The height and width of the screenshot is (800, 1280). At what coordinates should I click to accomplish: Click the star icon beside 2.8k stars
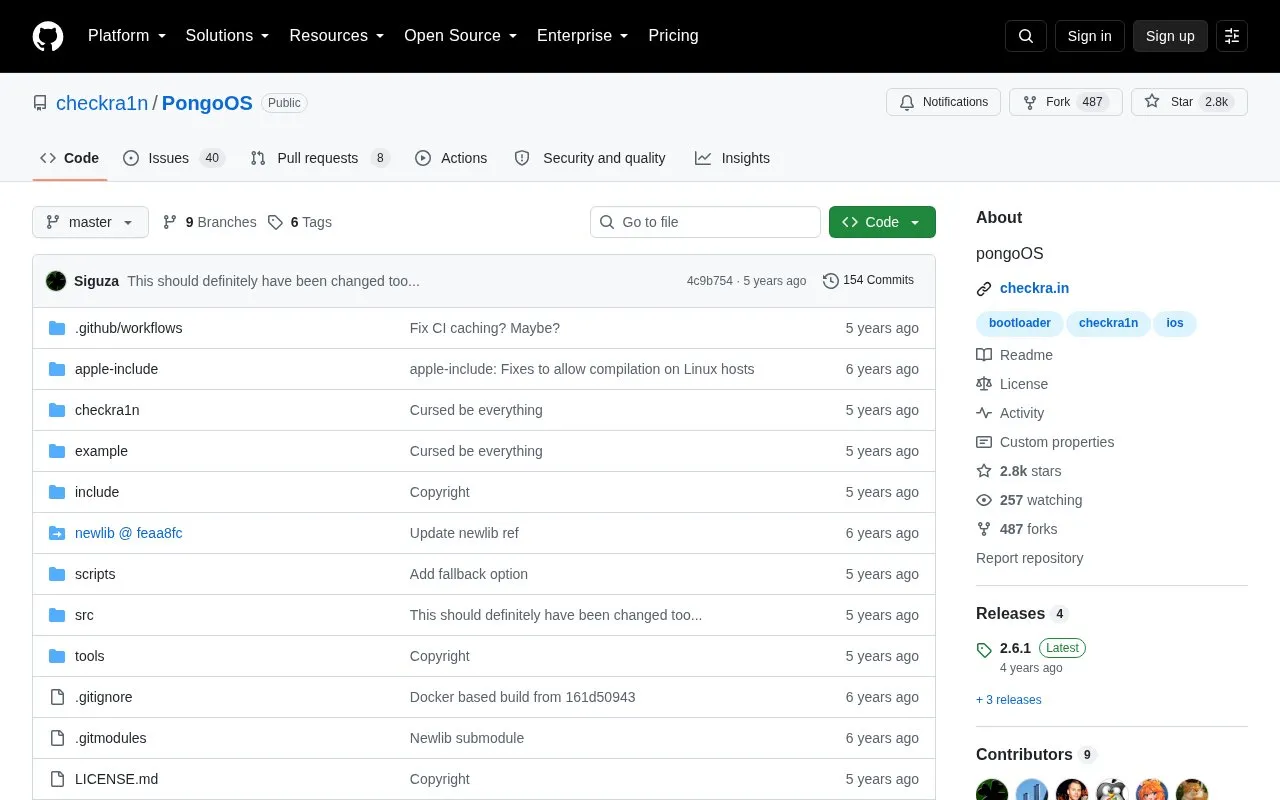[984, 471]
